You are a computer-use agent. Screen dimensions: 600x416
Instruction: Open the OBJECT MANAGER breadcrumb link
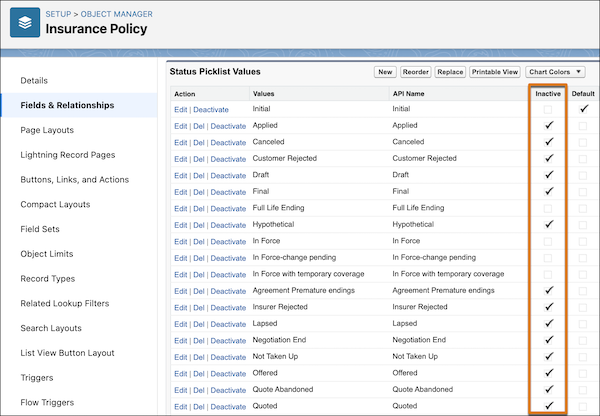coord(116,14)
